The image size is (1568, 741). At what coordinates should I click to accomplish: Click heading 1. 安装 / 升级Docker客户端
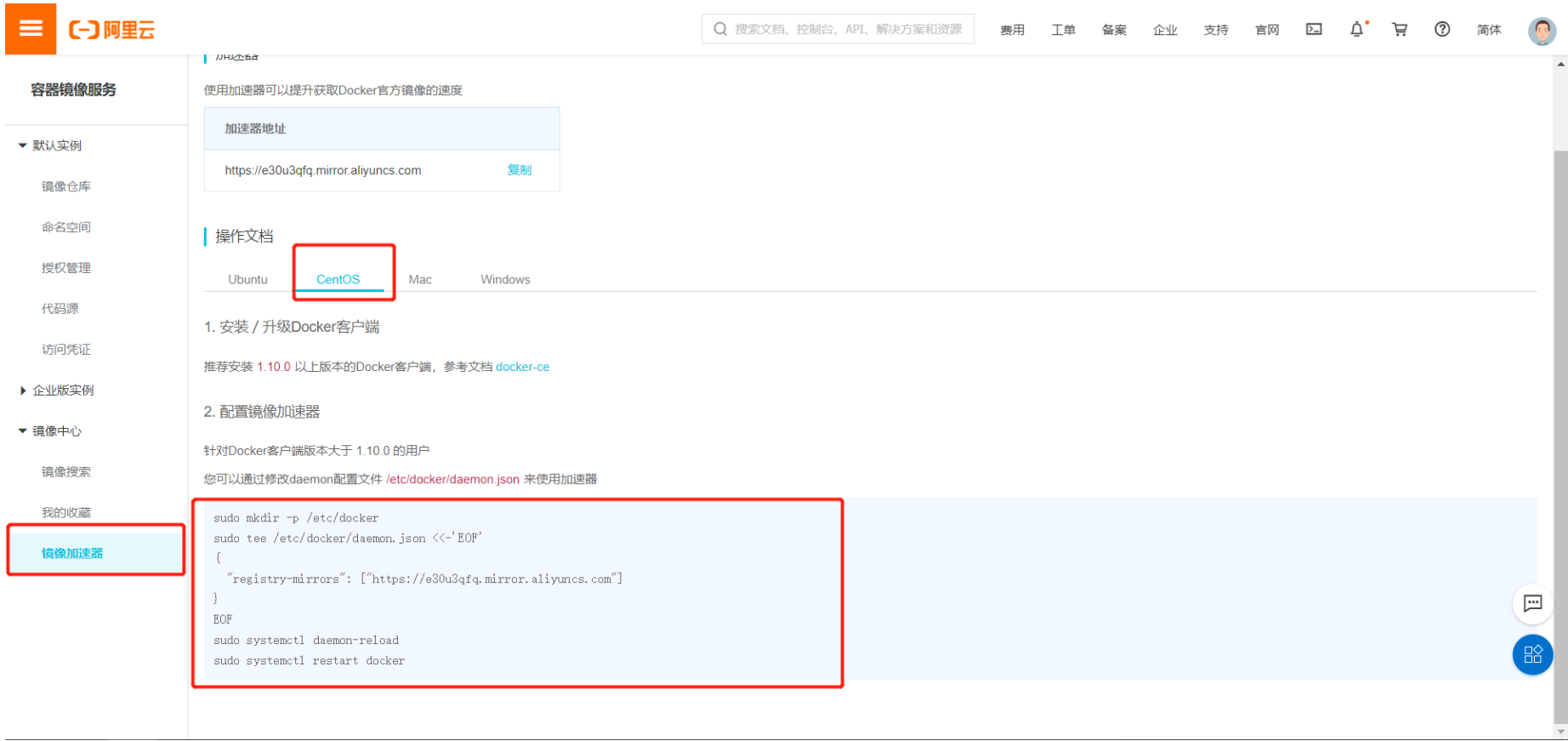[x=292, y=327]
